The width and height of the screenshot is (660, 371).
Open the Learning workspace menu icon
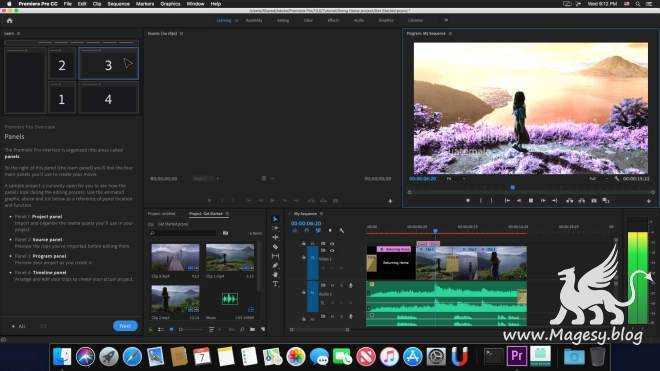(237, 21)
